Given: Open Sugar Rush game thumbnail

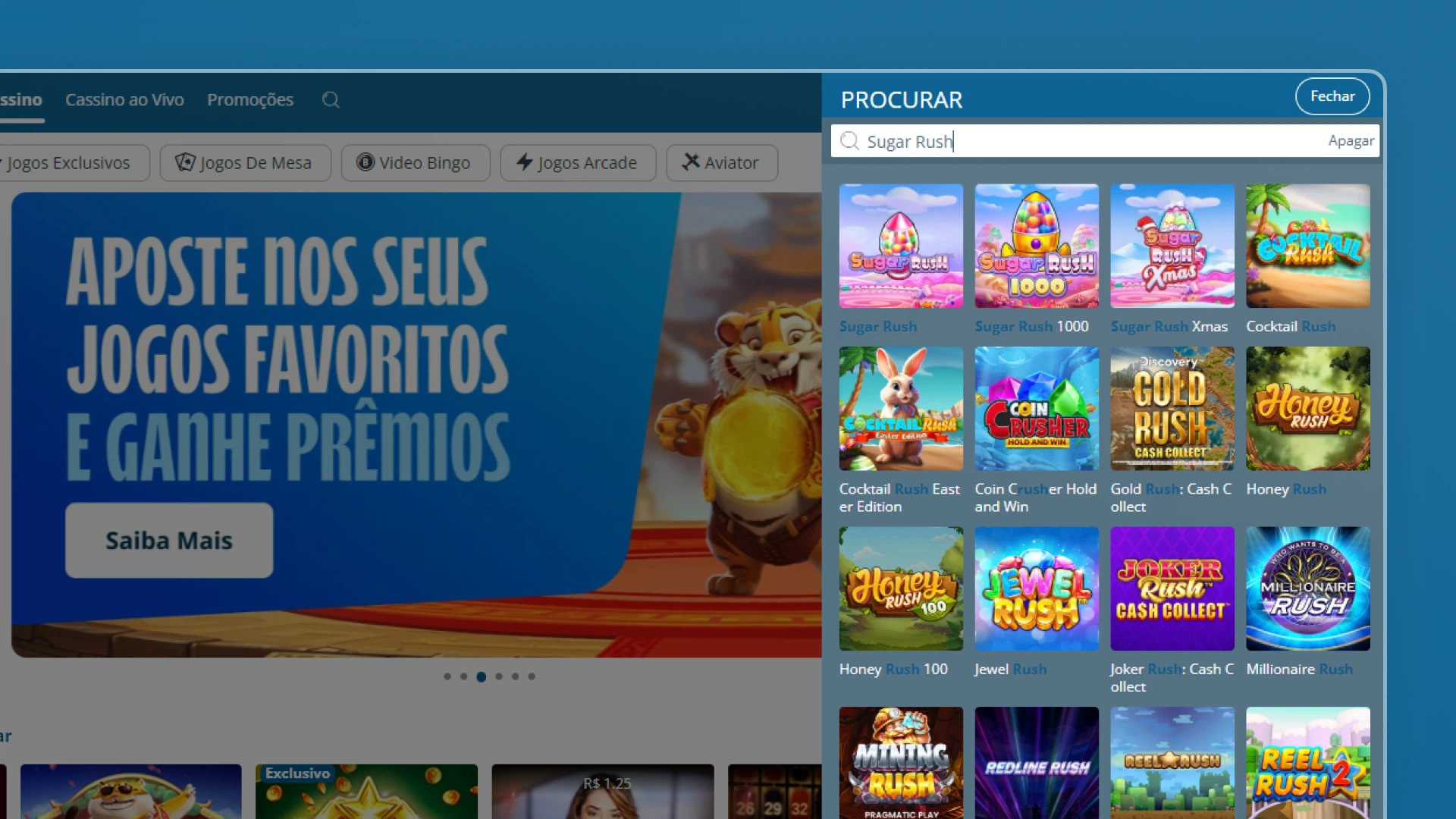Looking at the screenshot, I should [x=901, y=246].
